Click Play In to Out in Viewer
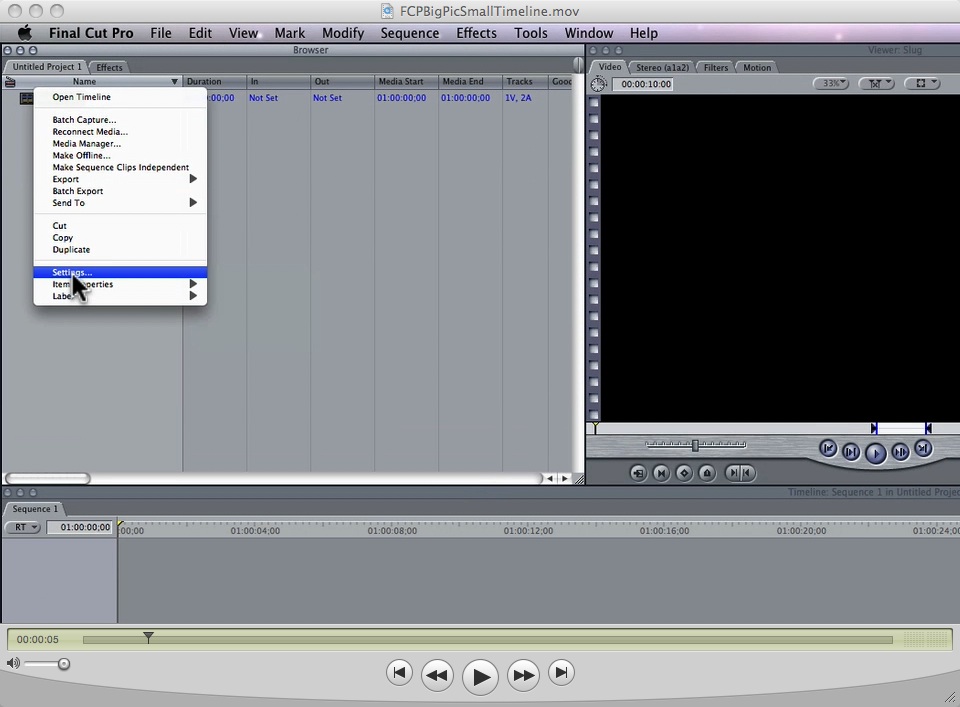 point(851,452)
